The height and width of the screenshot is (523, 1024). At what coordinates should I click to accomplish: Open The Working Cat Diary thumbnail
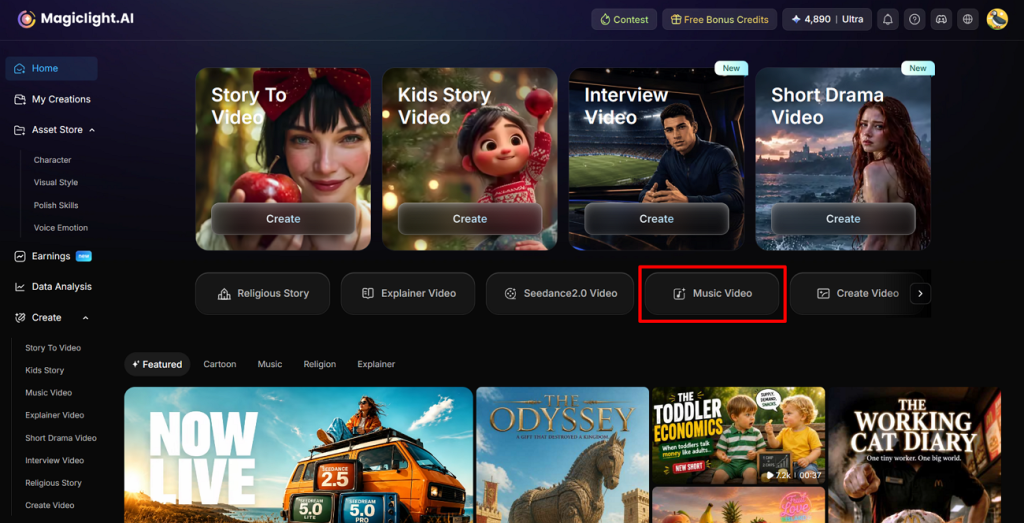pos(914,455)
